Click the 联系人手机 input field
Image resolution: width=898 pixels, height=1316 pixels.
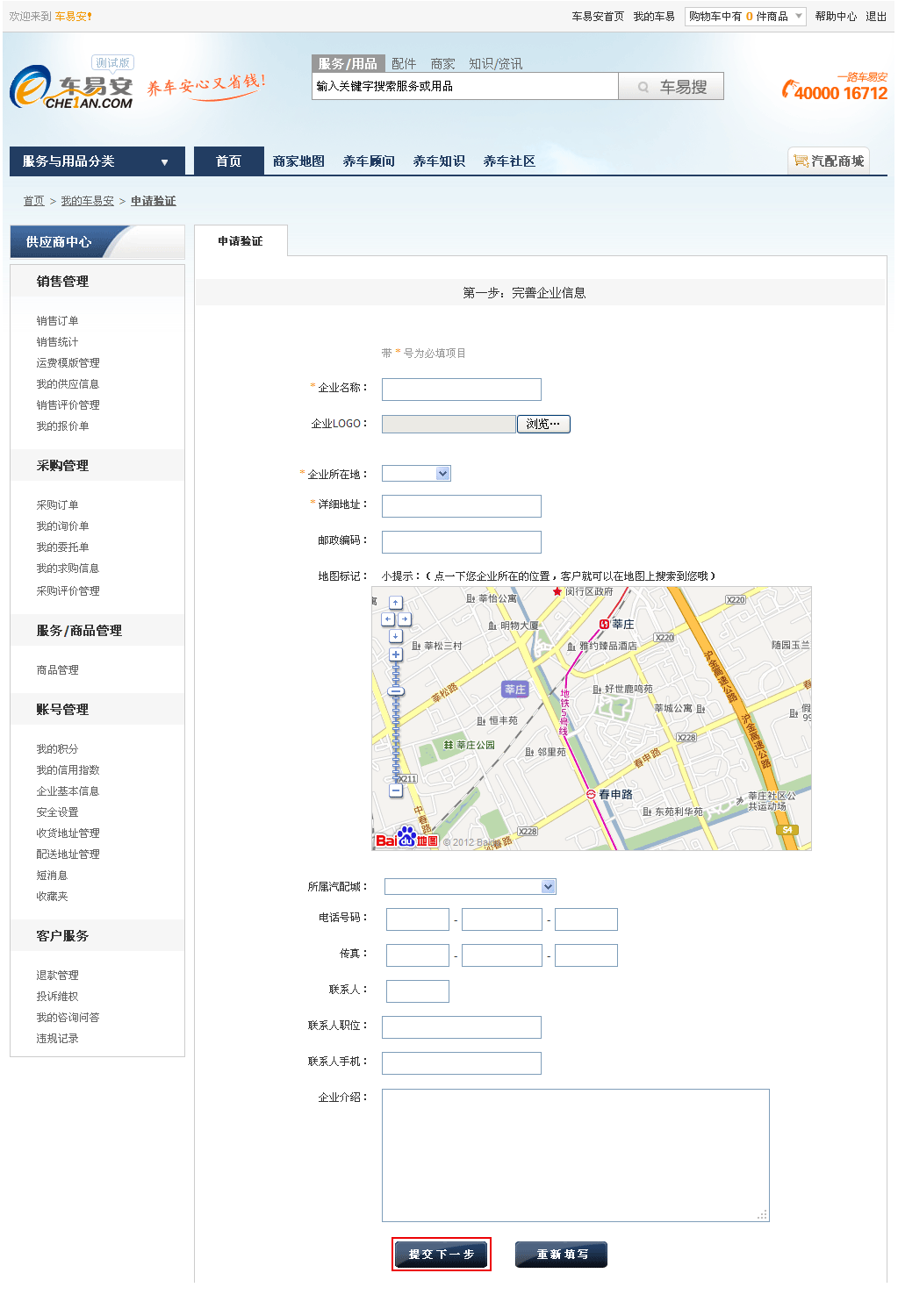462,1063
